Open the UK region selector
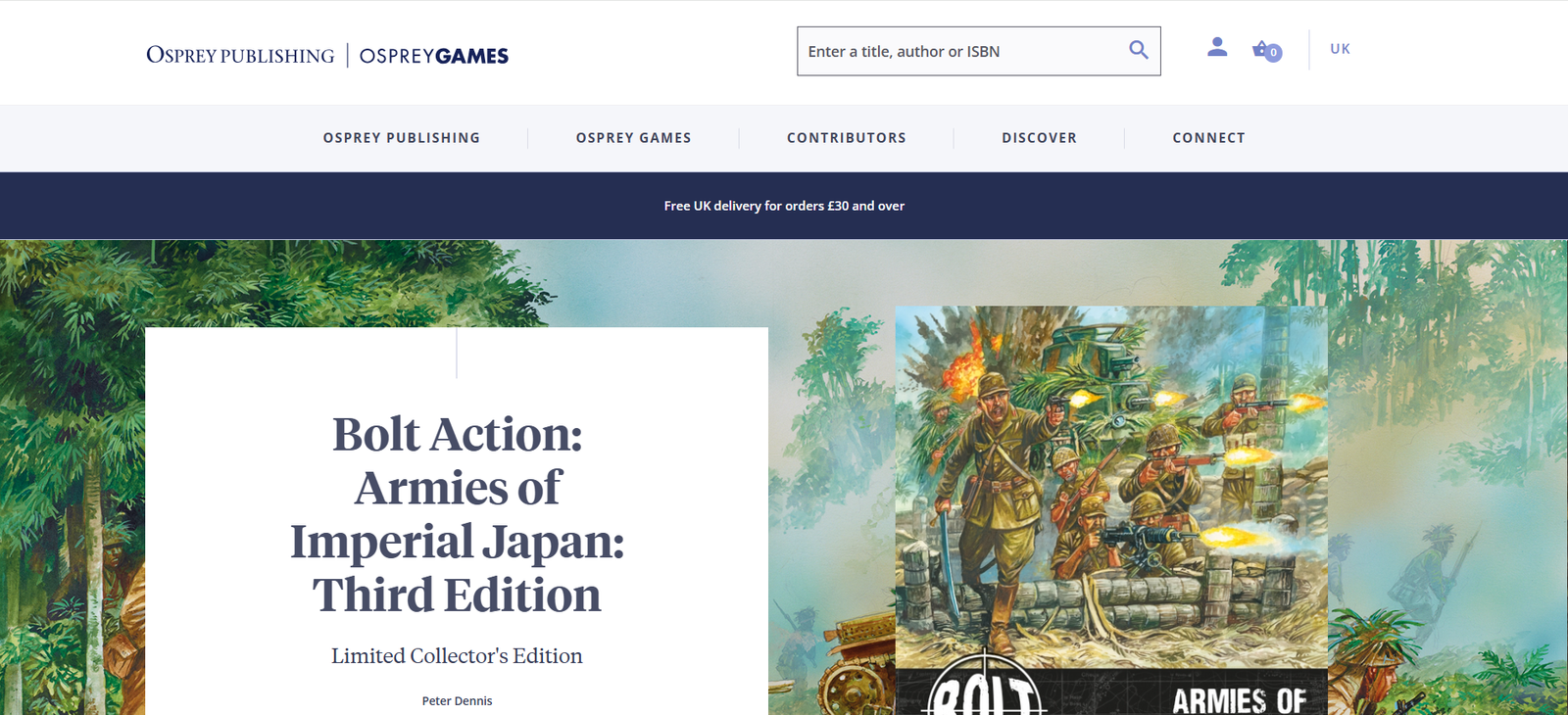 pos(1340,49)
